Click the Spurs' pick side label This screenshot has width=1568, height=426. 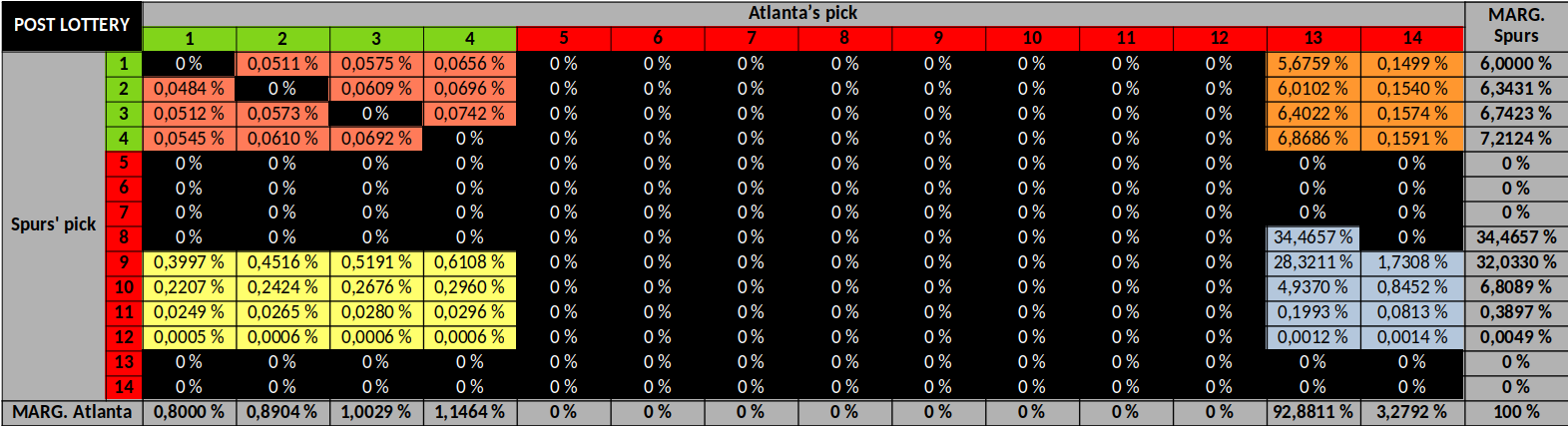[x=54, y=225]
